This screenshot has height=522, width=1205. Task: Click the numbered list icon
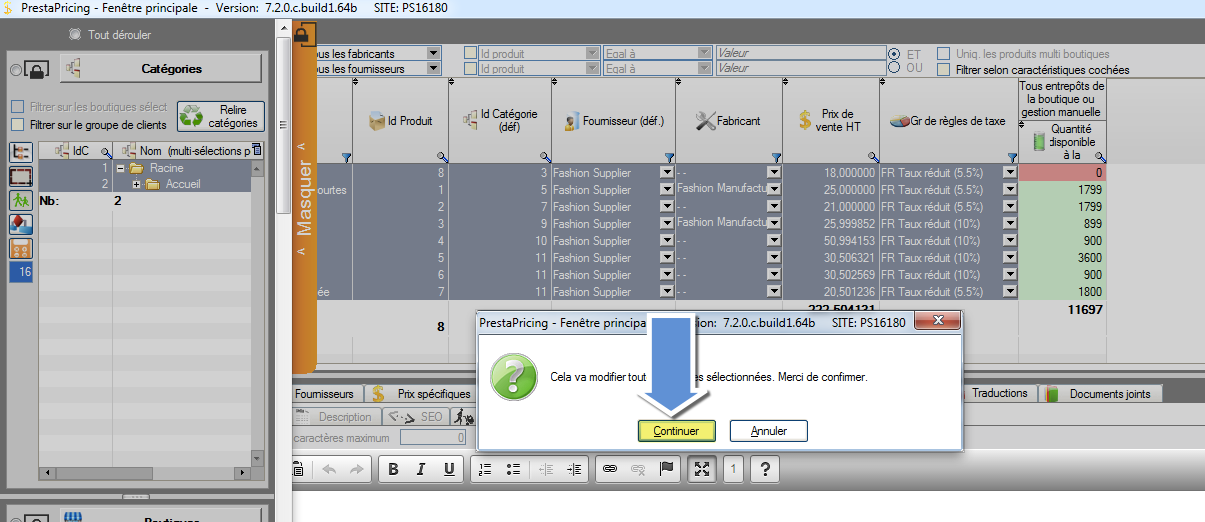[485, 469]
